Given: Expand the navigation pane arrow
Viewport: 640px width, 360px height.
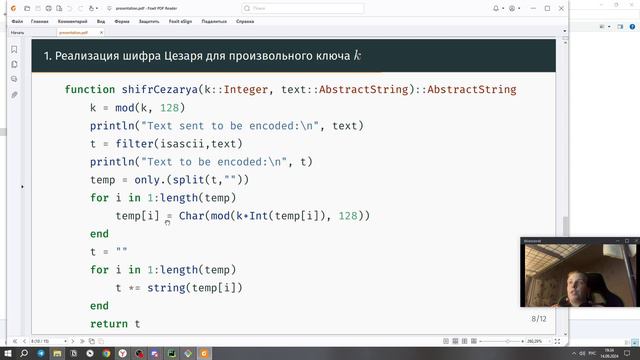Looking at the screenshot, I should pos(22,187).
